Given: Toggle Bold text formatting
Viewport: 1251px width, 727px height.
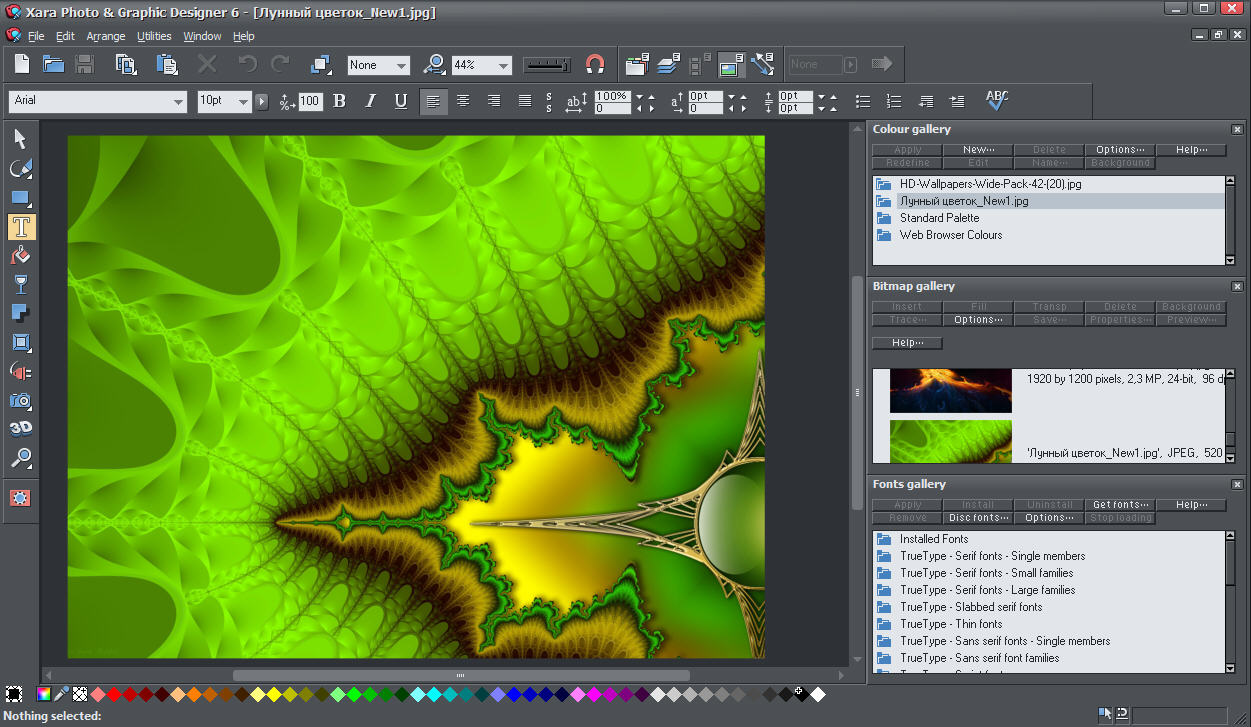Looking at the screenshot, I should click(339, 101).
